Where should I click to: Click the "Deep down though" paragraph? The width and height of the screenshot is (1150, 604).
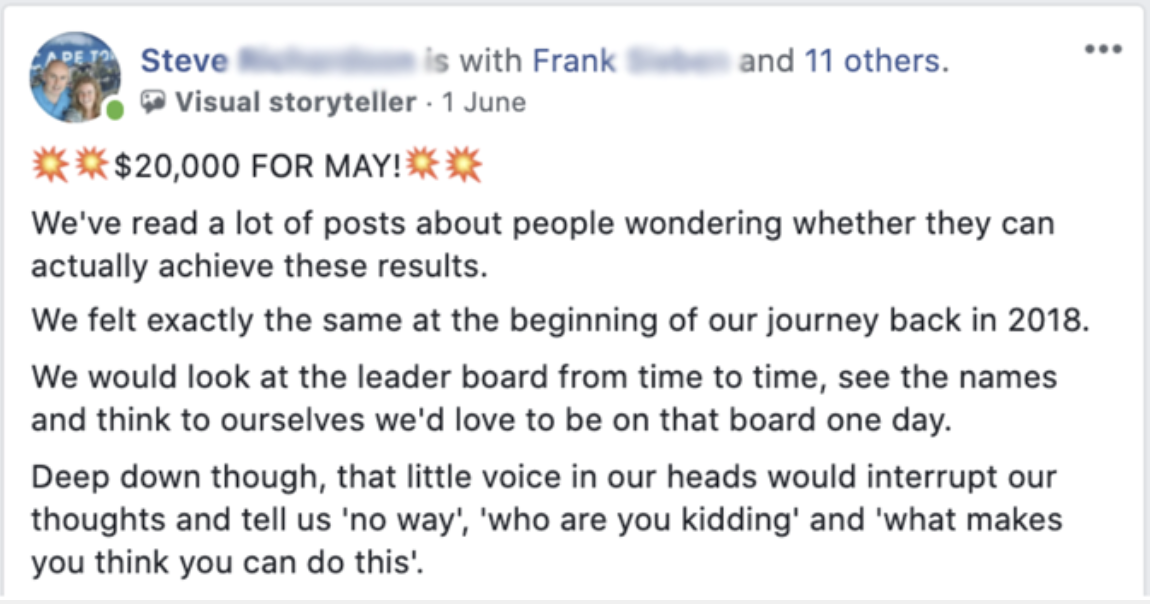point(546,520)
